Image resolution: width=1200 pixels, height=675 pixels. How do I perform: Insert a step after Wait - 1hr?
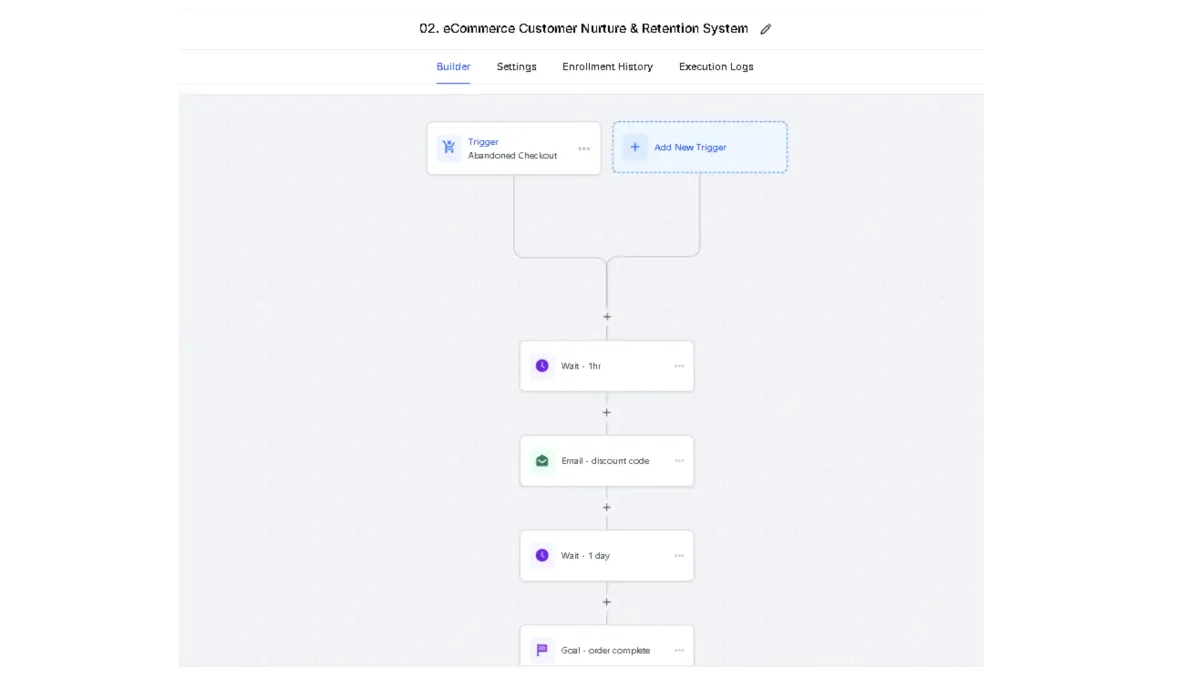(607, 413)
